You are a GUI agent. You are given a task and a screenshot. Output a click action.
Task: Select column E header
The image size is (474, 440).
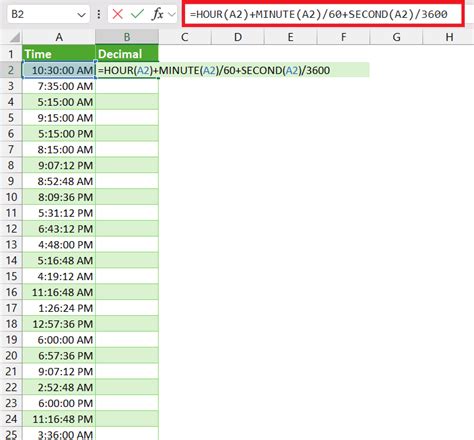coord(290,37)
